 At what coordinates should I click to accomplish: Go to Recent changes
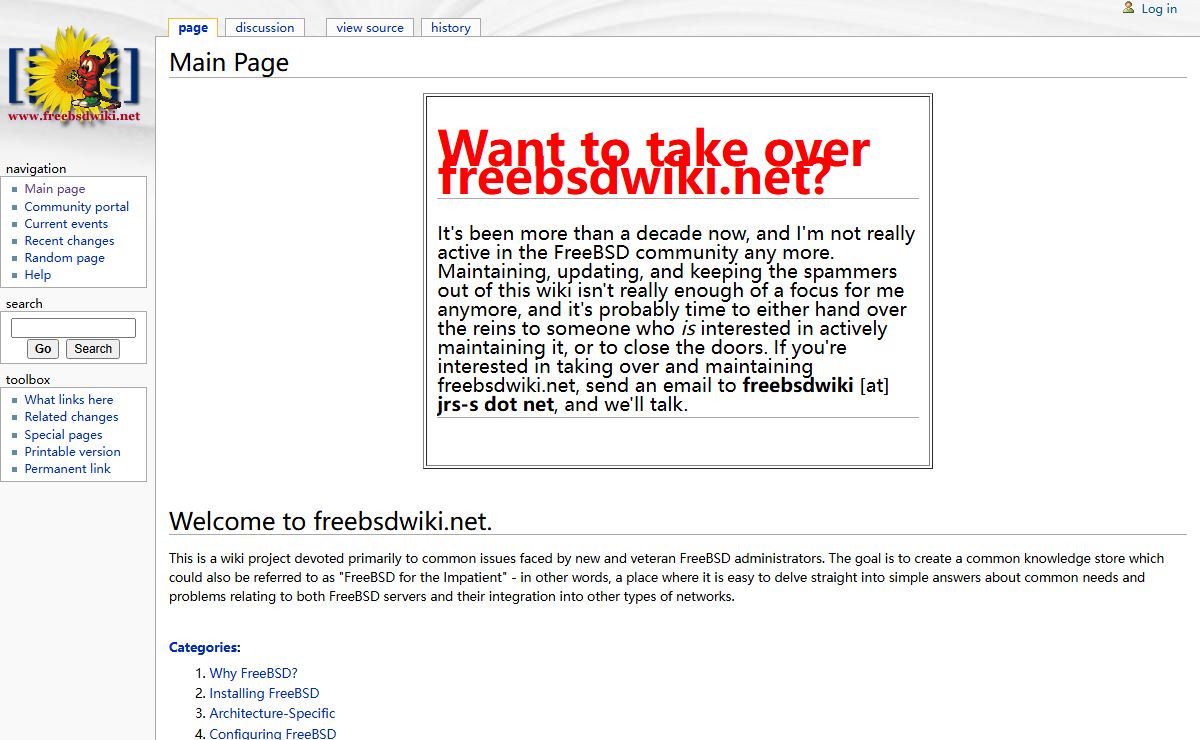(x=69, y=241)
